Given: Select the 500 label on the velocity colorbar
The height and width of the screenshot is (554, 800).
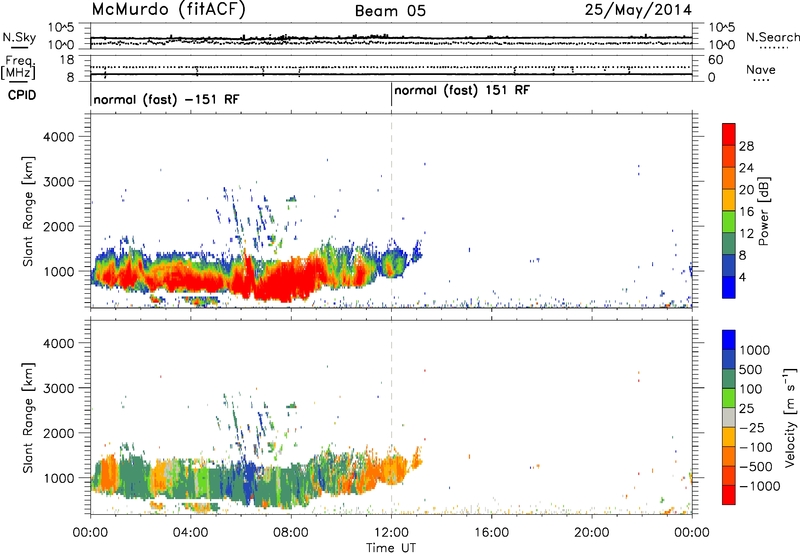Looking at the screenshot, I should tap(750, 369).
